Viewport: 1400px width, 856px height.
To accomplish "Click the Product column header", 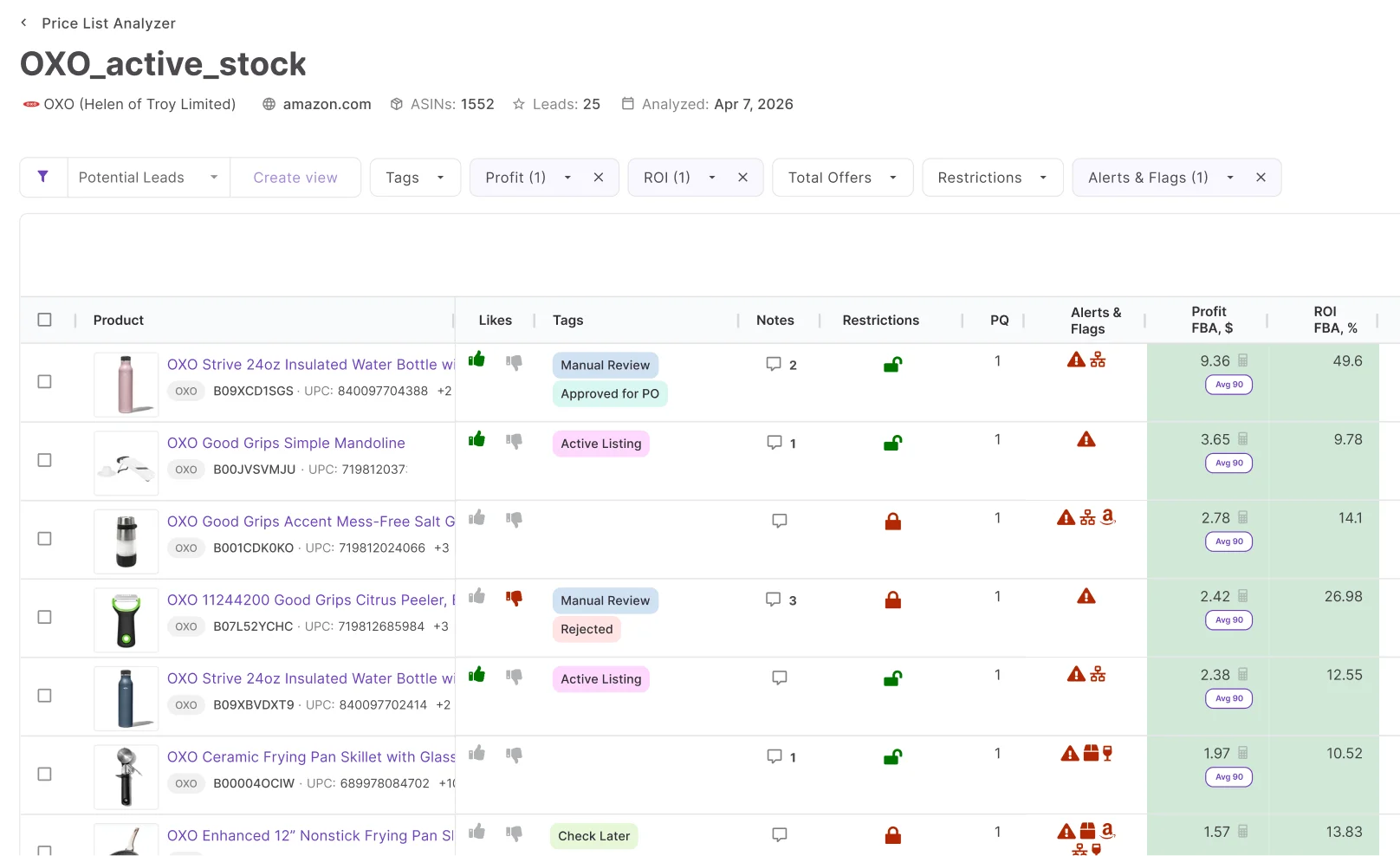I will (119, 320).
